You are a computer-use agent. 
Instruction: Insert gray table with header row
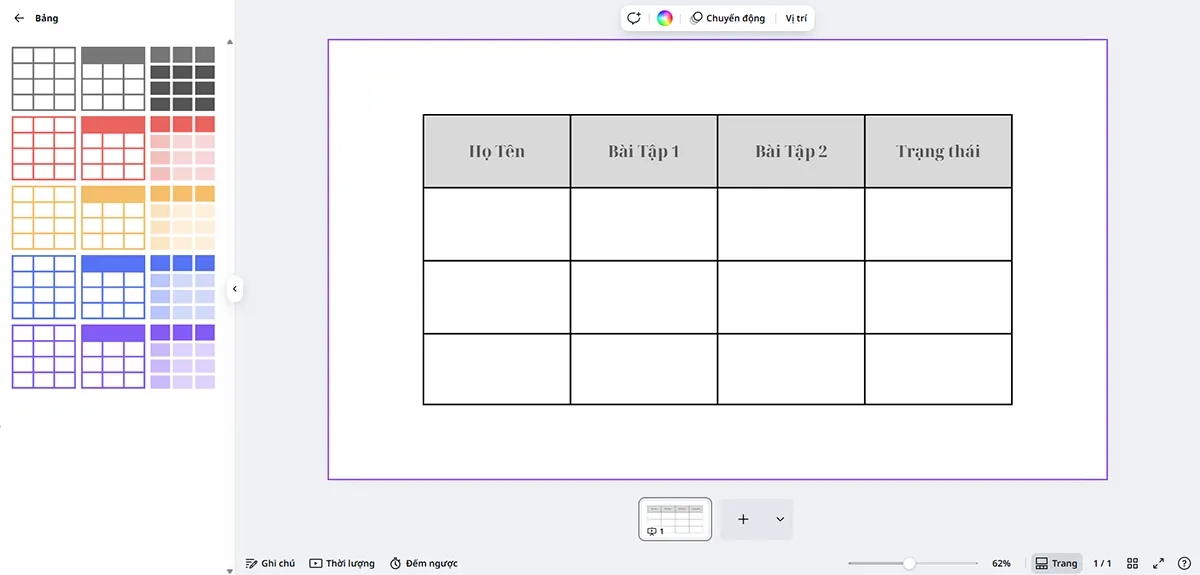113,78
